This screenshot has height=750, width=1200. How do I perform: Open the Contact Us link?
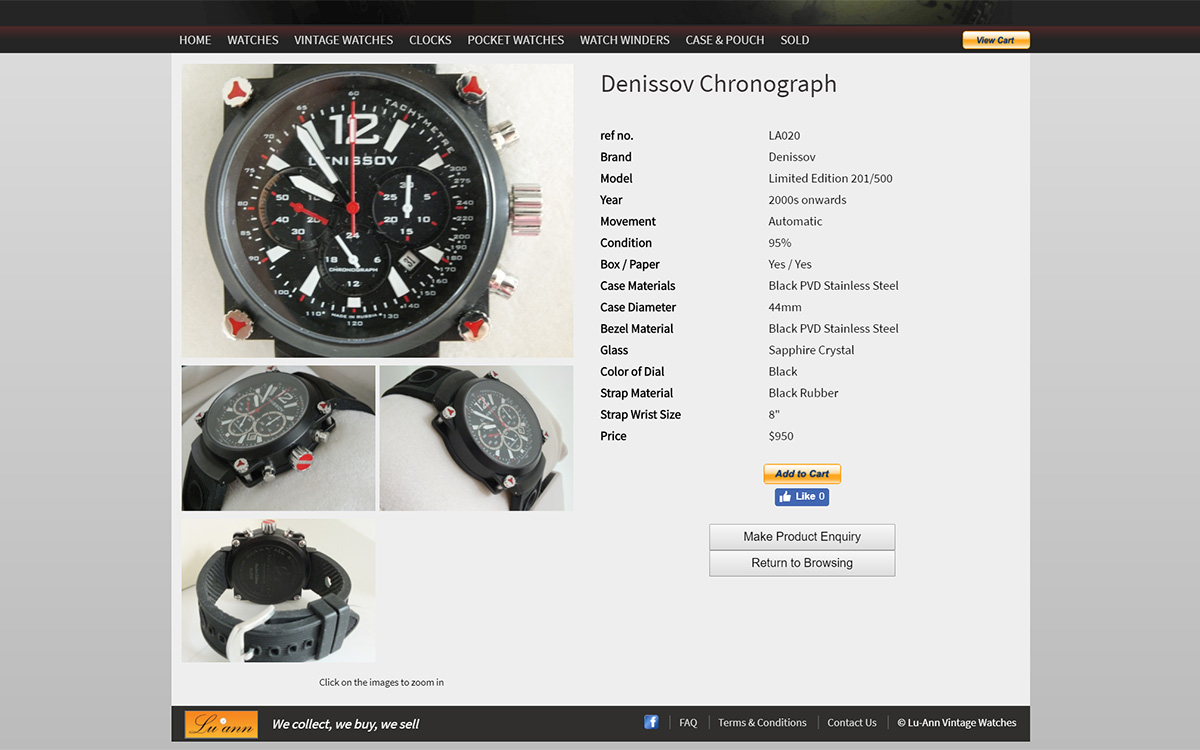[x=852, y=723]
